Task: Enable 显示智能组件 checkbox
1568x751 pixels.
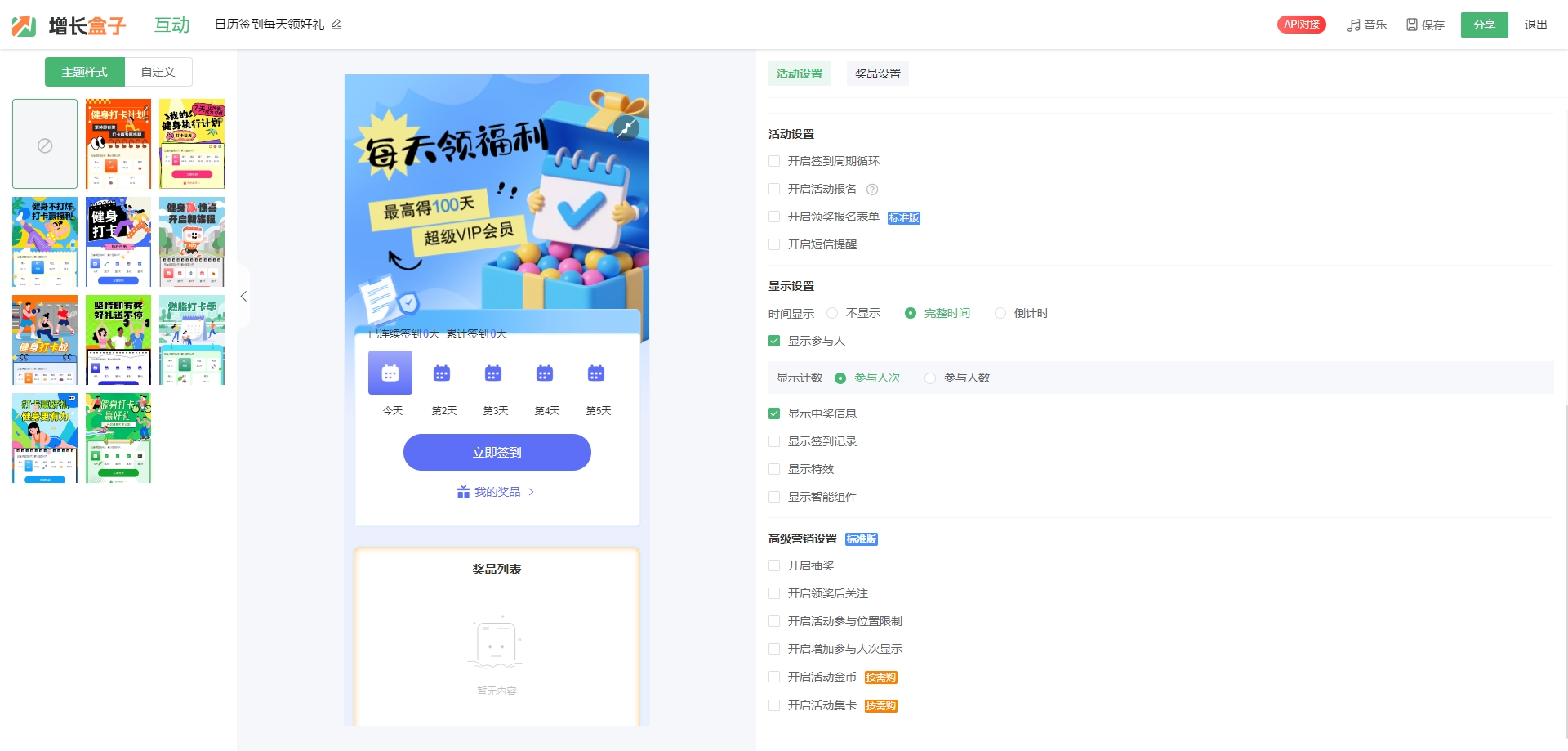Action: click(774, 497)
